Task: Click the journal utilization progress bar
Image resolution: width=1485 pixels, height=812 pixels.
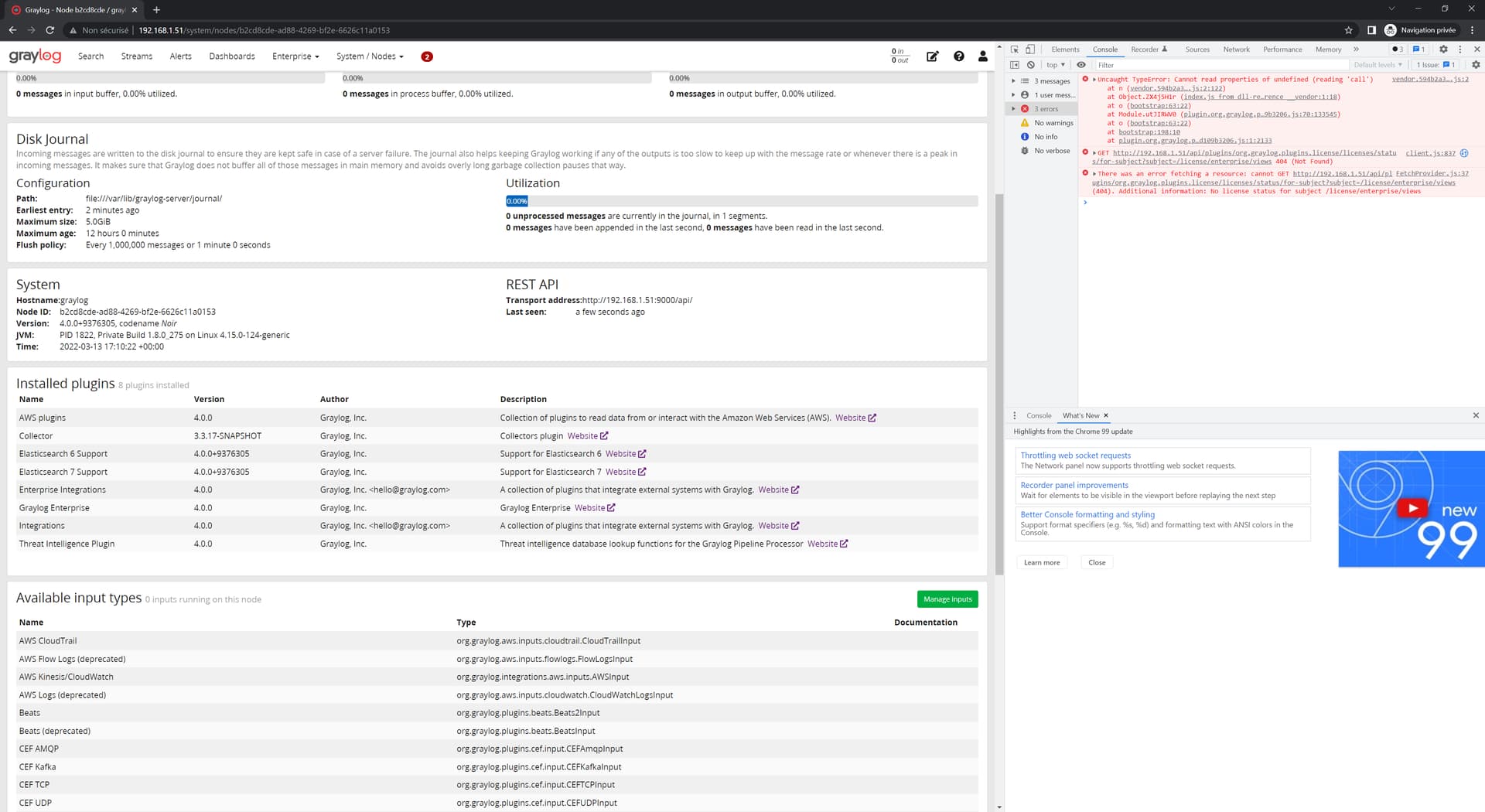Action: click(x=741, y=201)
